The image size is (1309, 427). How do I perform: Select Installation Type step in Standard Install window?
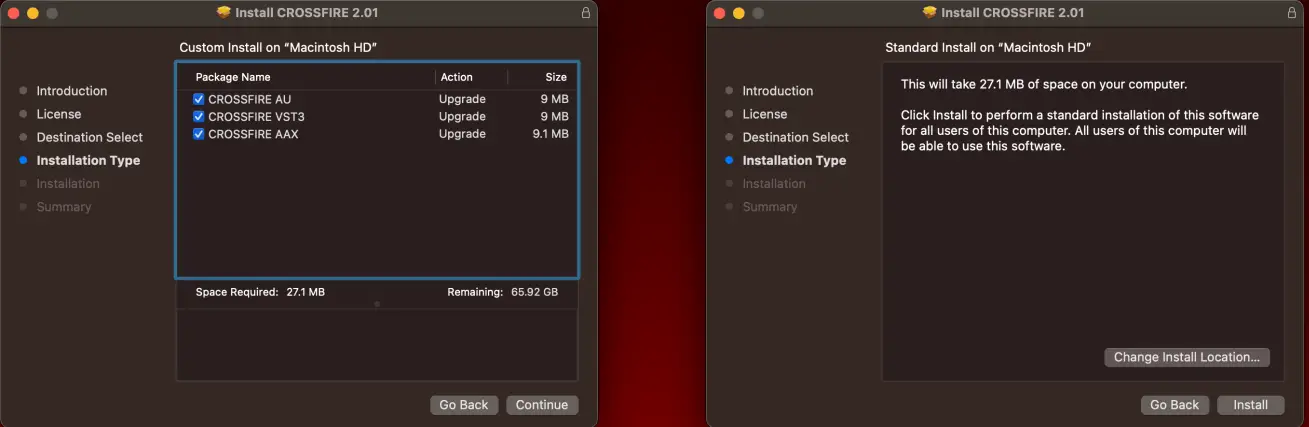click(x=794, y=160)
